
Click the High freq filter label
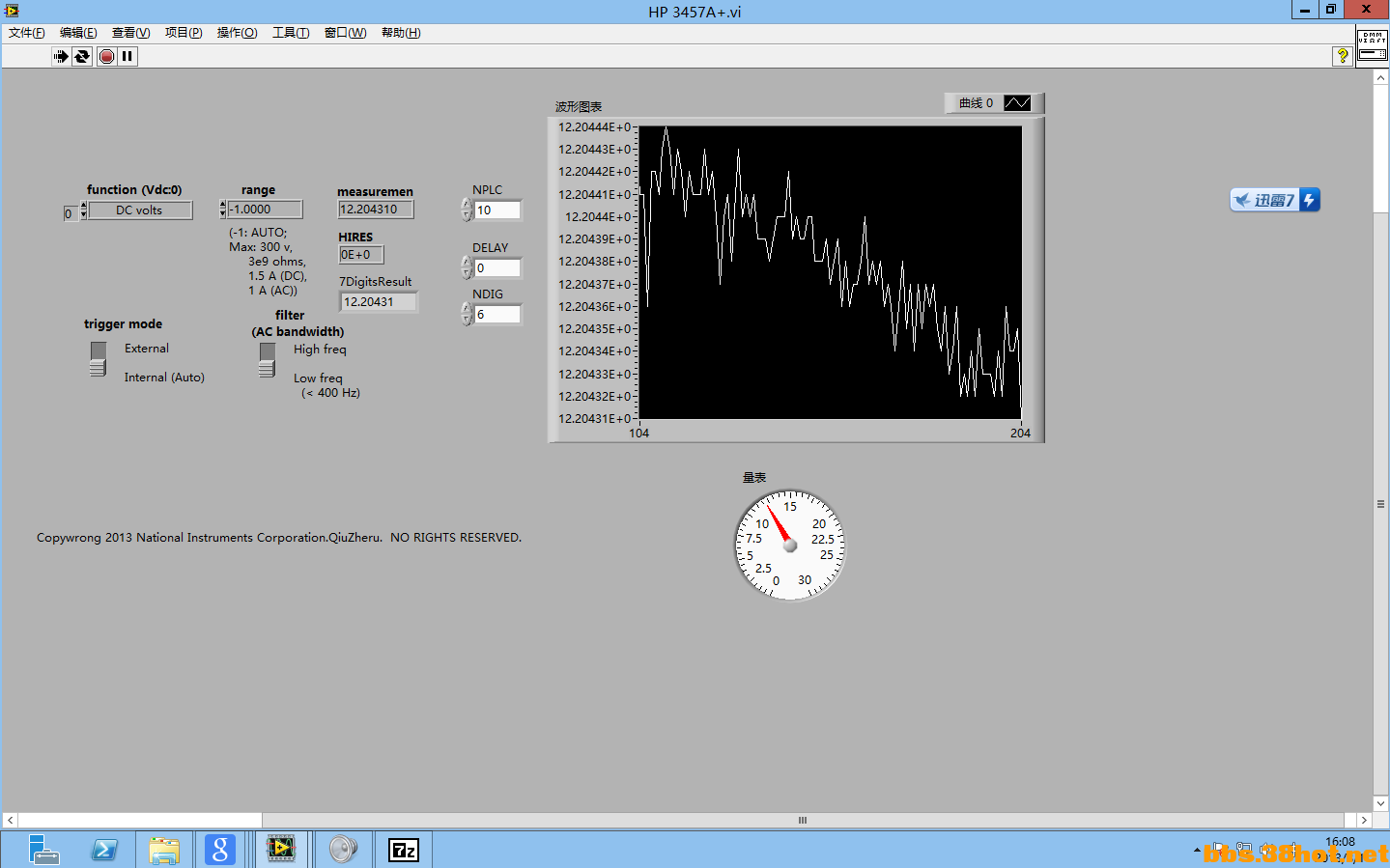point(320,350)
